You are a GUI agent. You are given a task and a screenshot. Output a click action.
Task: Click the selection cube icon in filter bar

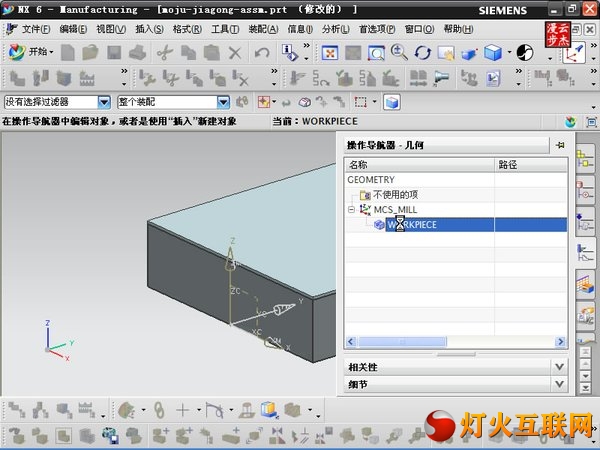tap(392, 102)
